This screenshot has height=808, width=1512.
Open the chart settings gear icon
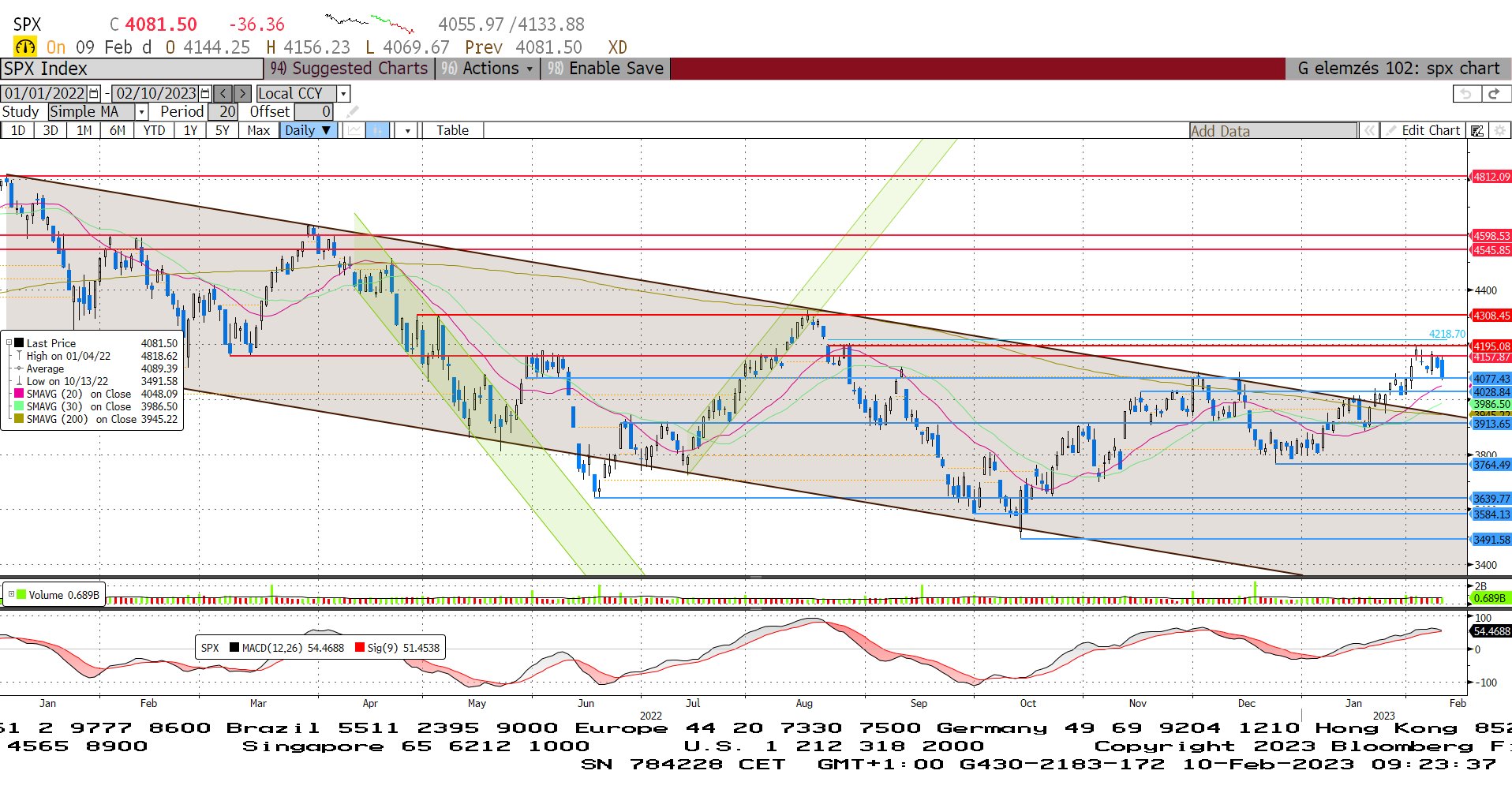[1500, 131]
